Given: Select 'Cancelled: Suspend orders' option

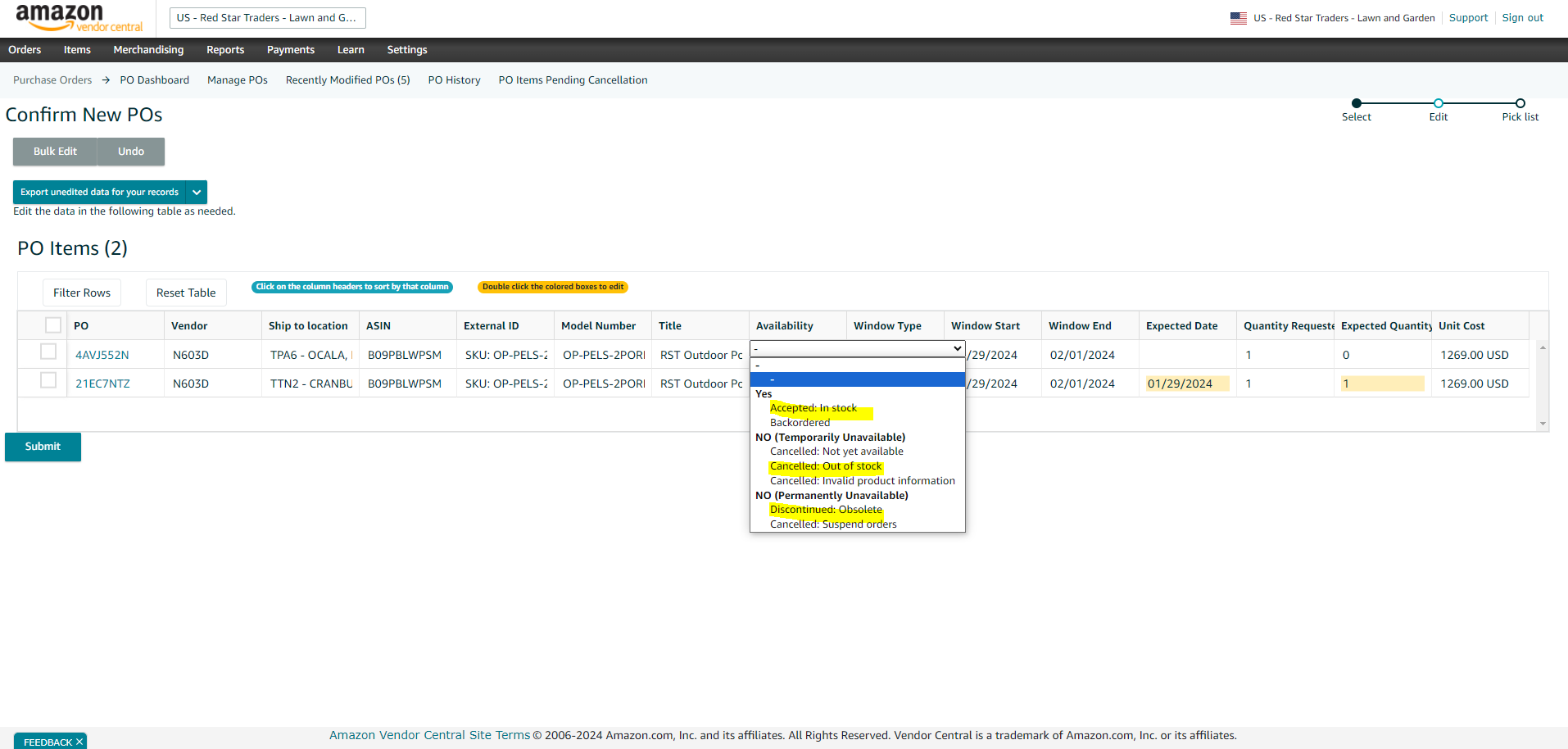Looking at the screenshot, I should coord(833,524).
